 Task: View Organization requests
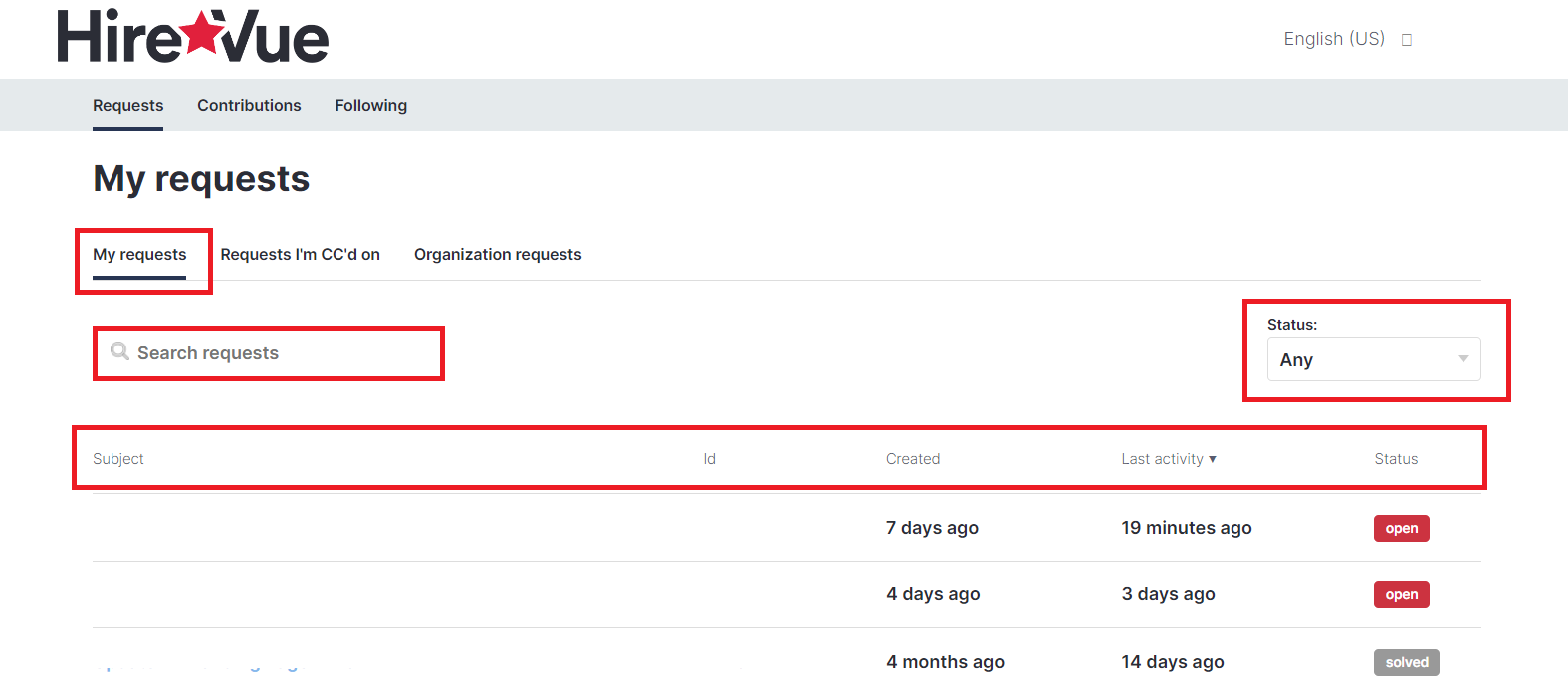498,255
